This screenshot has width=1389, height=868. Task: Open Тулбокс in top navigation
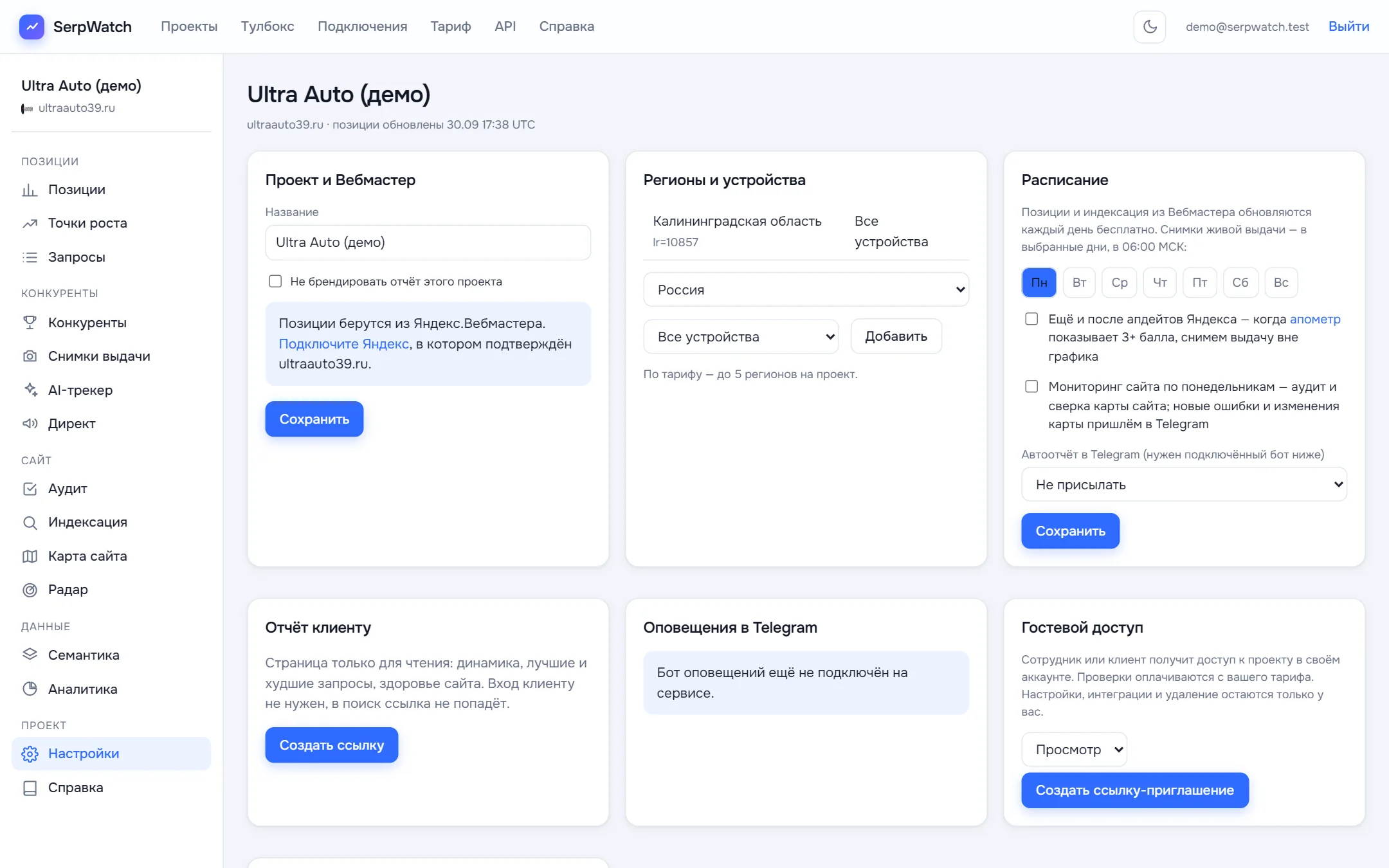[x=268, y=26]
